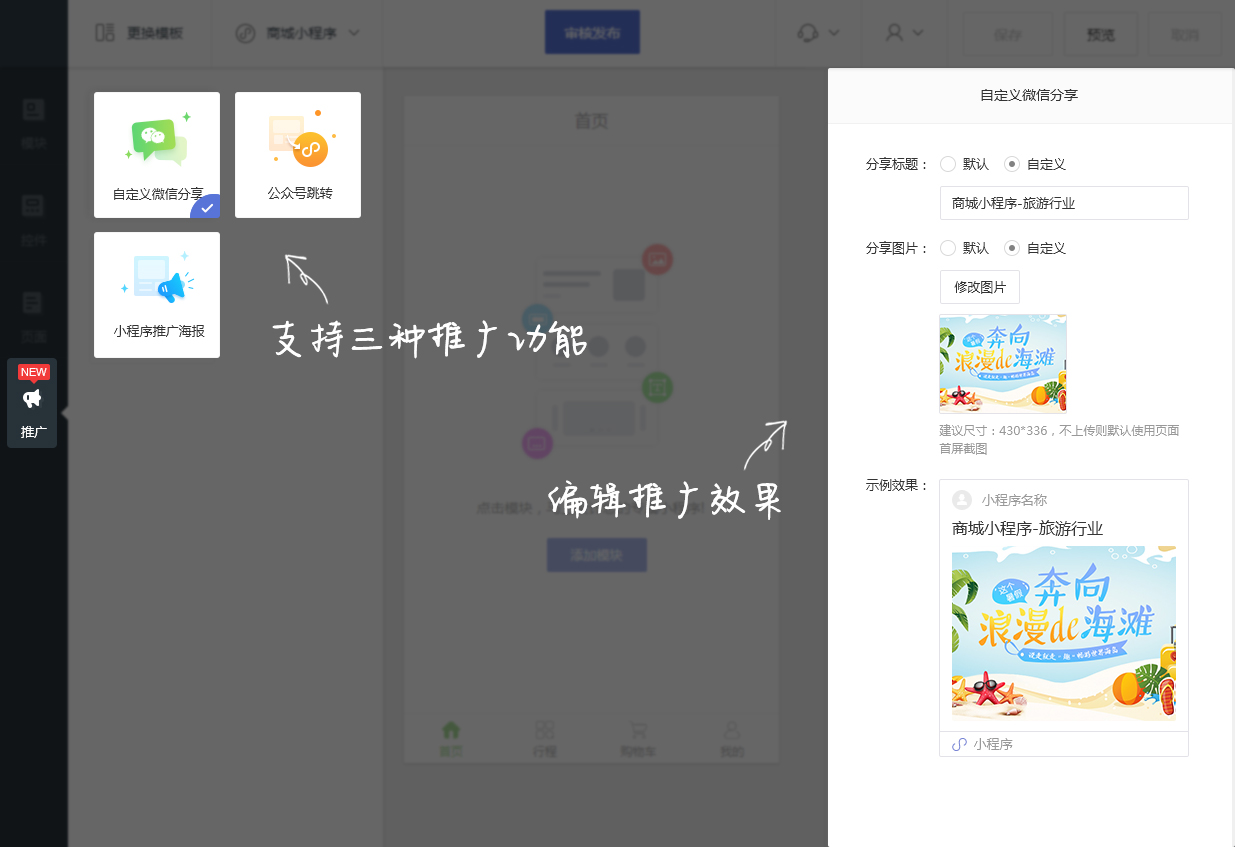The width and height of the screenshot is (1235, 847).
Task: Click the 首页 home tab icon in preview
Action: pos(451,730)
